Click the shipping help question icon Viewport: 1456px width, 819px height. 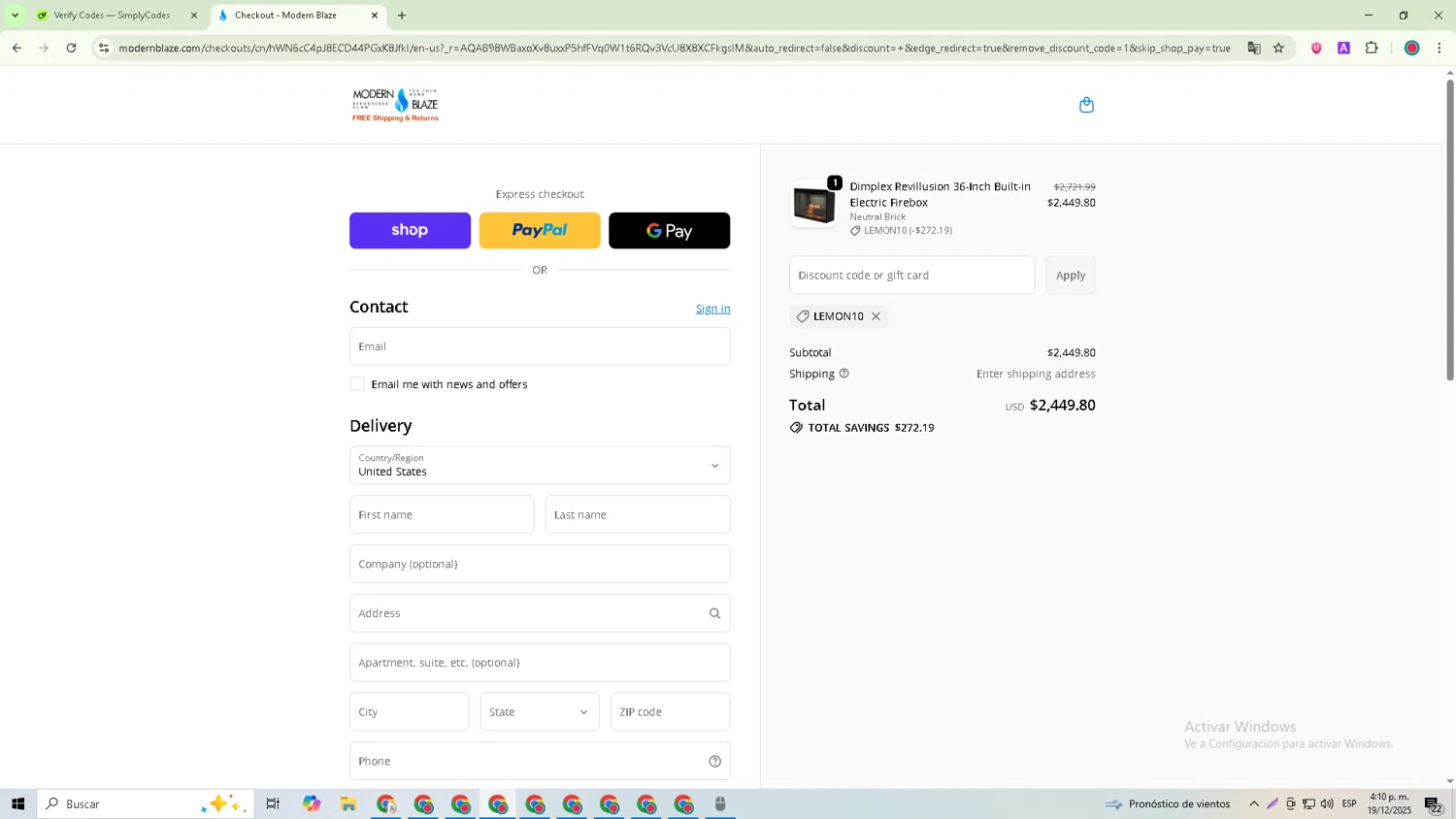click(844, 374)
